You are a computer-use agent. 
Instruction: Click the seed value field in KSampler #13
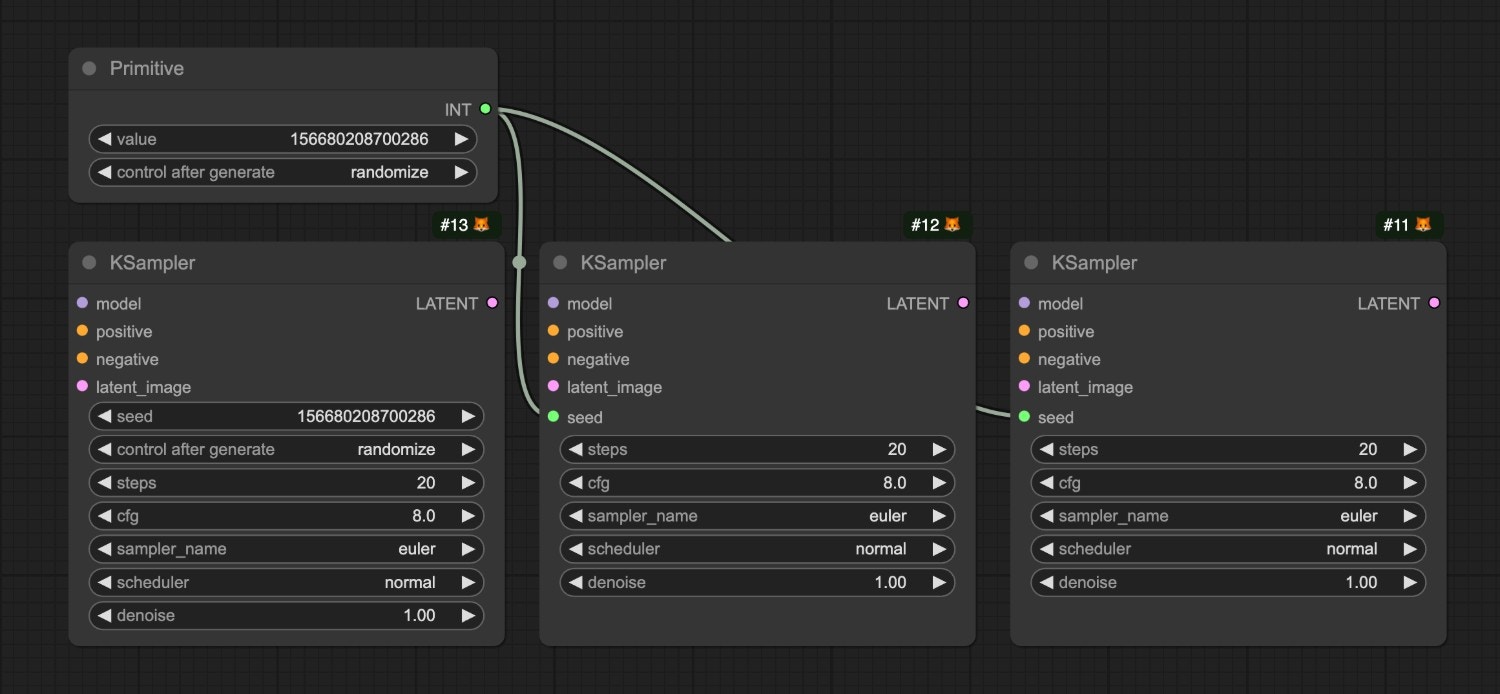(286, 416)
